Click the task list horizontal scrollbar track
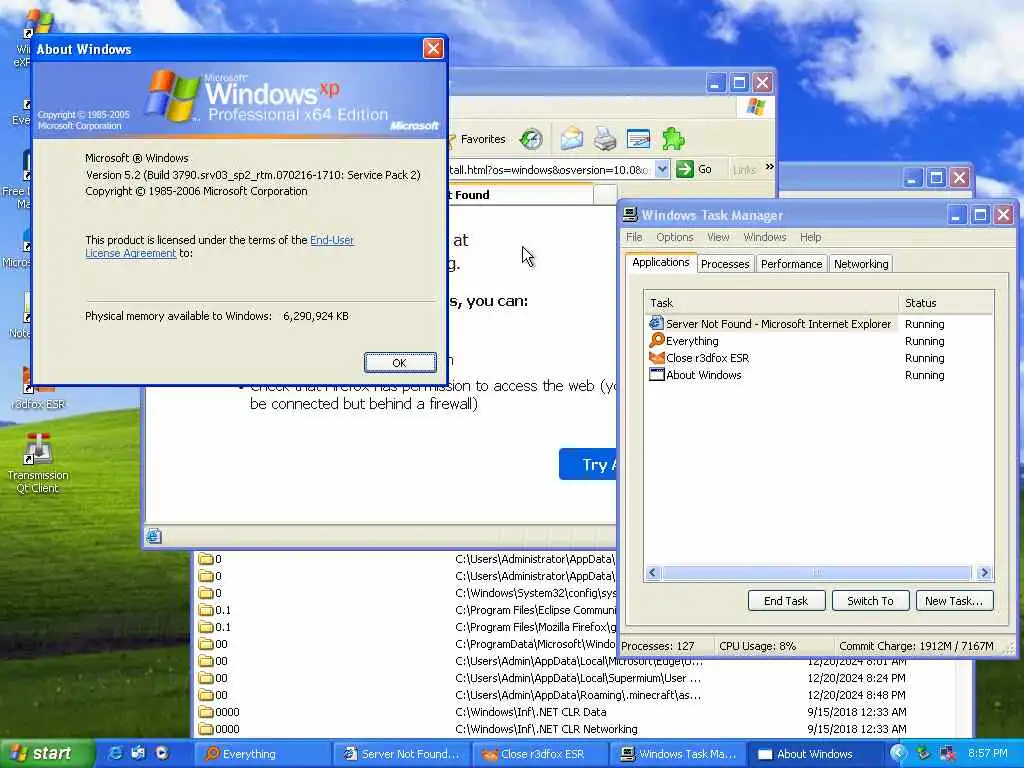 pos(817,573)
